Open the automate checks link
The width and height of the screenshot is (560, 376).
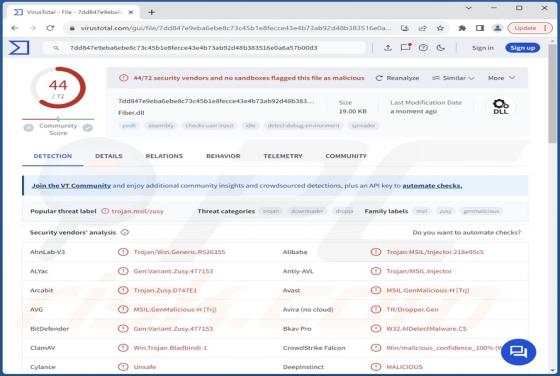[x=432, y=186]
